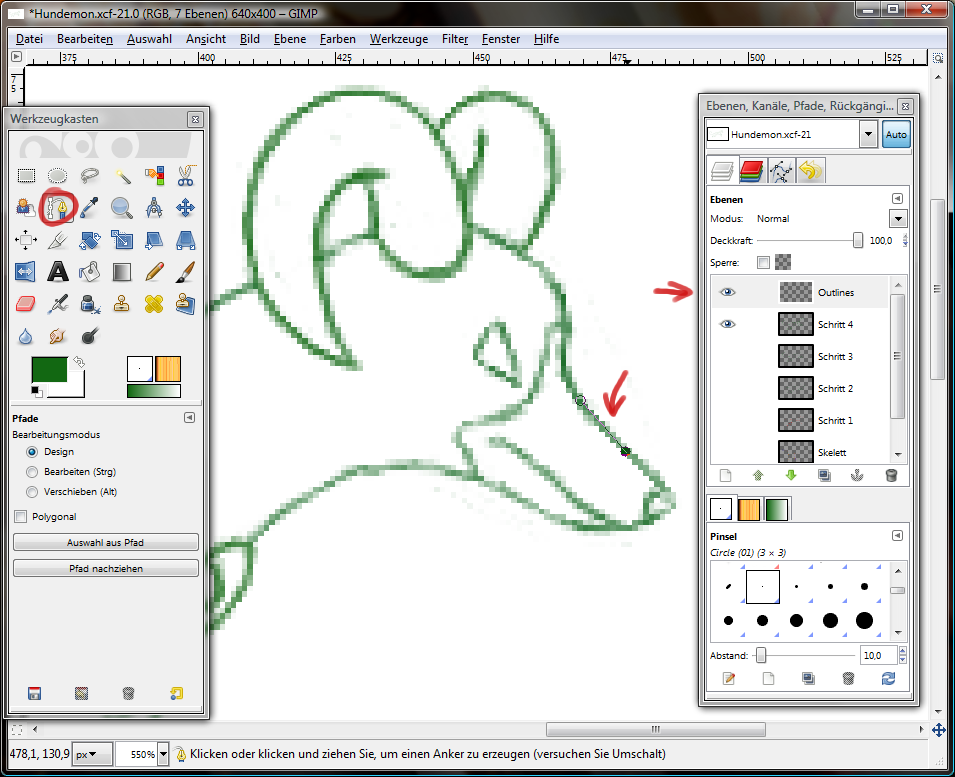The height and width of the screenshot is (777, 955).
Task: Open the Pinsel panel configuration menu
Action: coord(897,535)
